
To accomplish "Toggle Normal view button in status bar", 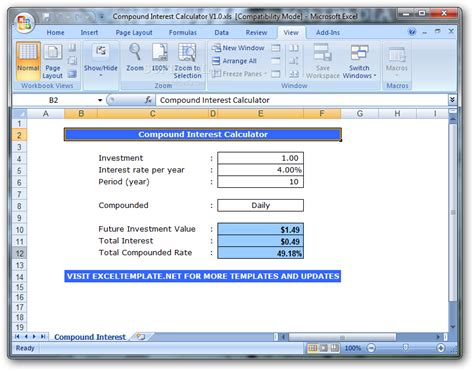I will [313, 348].
